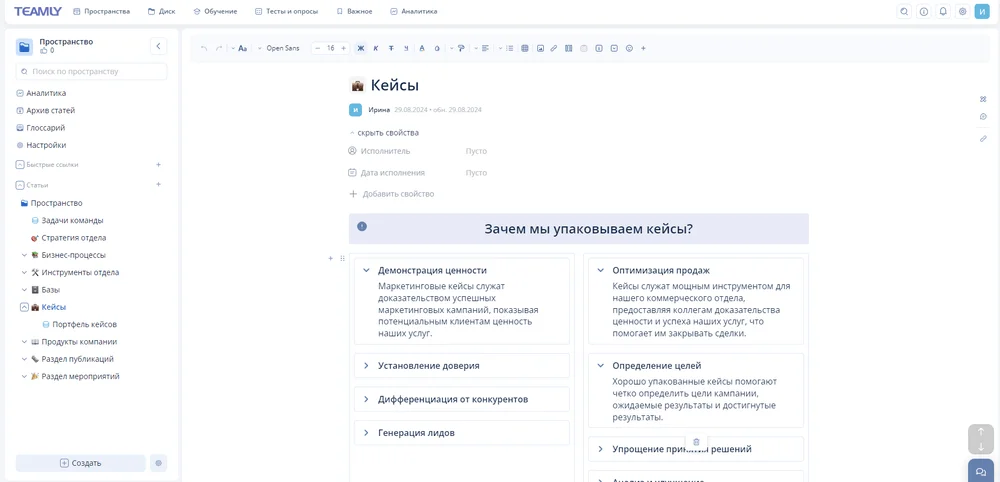Open the text color picker
Screen dimensions: 1000x482
click(x=422, y=48)
